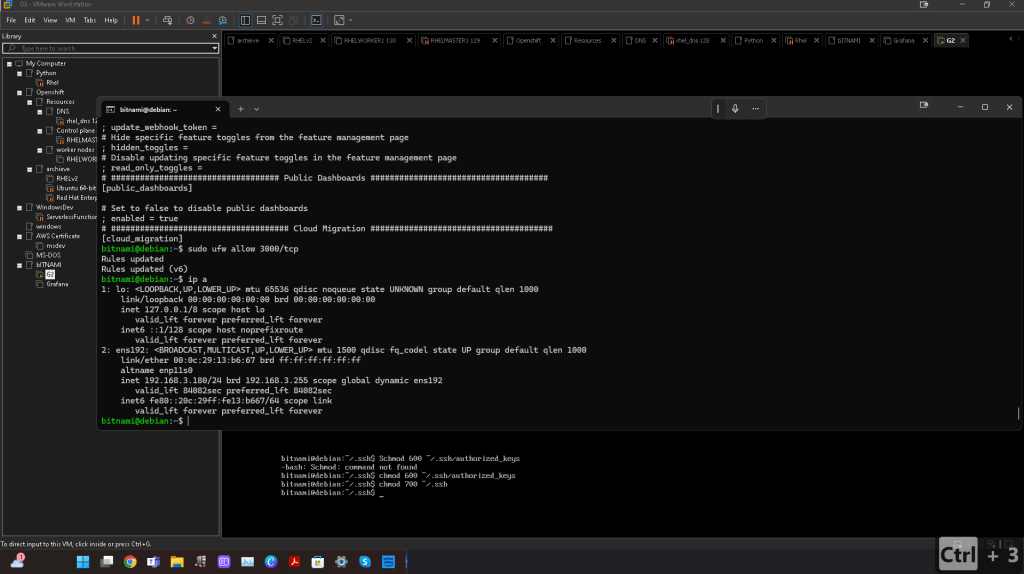The image size is (1024, 574).
Task: Toggle Unity mode icon
Action: tap(294, 20)
